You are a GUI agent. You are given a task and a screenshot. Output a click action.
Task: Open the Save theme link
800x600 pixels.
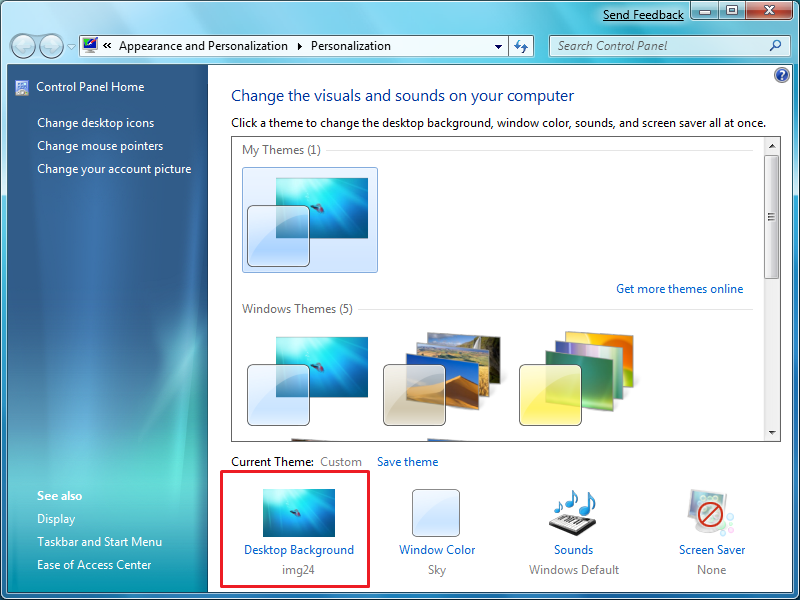pyautogui.click(x=407, y=462)
